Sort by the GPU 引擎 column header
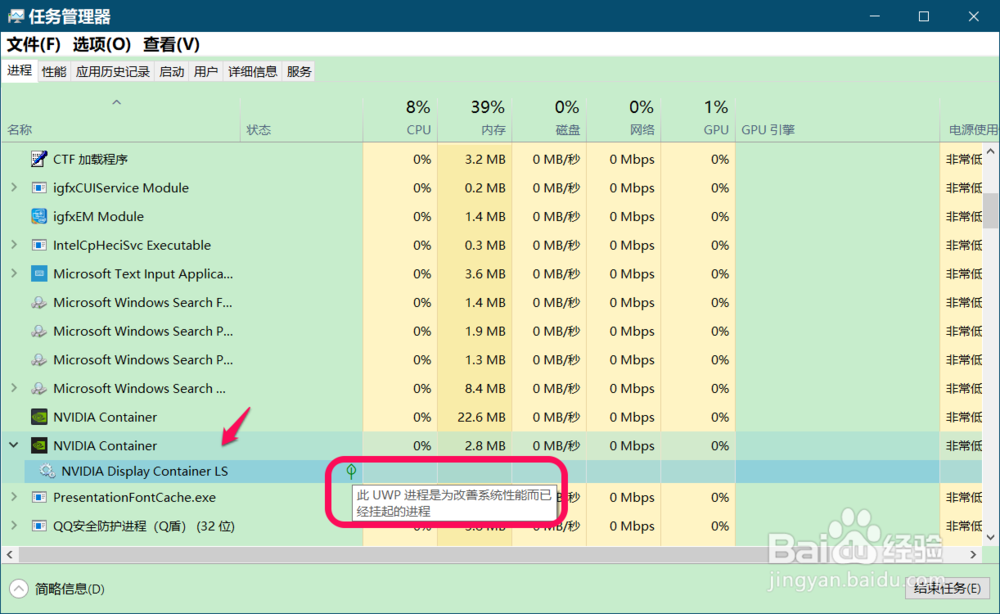Viewport: 1000px width, 614px height. click(x=837, y=119)
